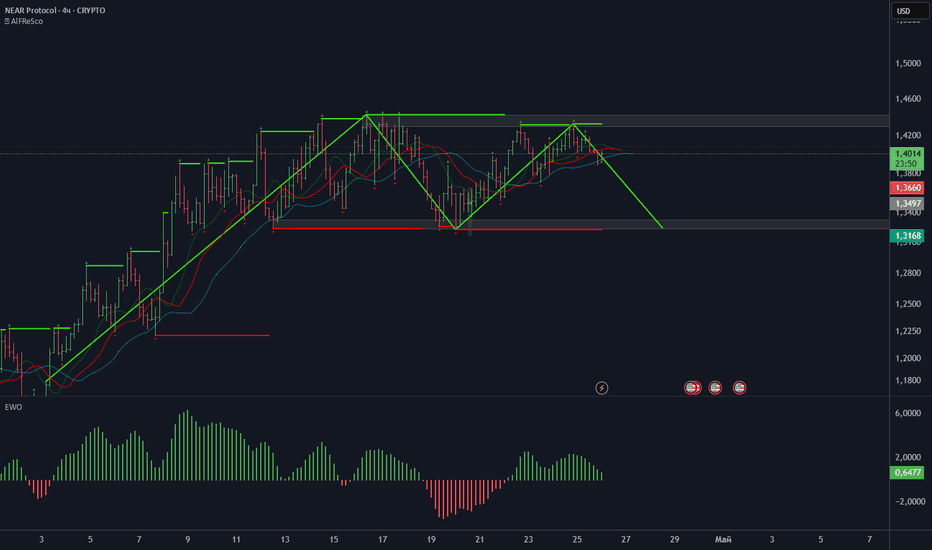The image size is (932, 550).
Task: Open the USD currency selector
Action: 909,11
